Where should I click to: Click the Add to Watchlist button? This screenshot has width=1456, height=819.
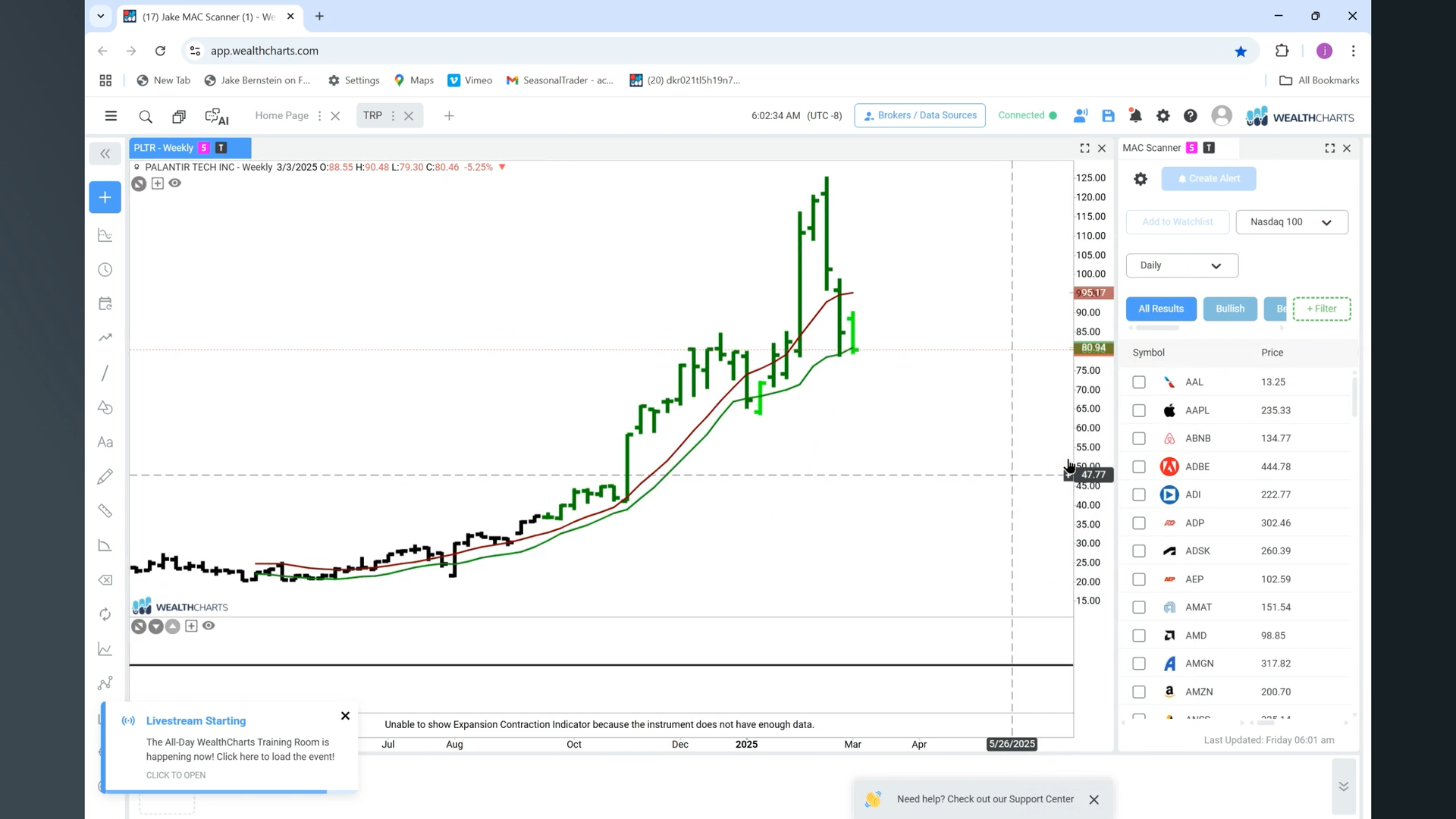pyautogui.click(x=1177, y=222)
